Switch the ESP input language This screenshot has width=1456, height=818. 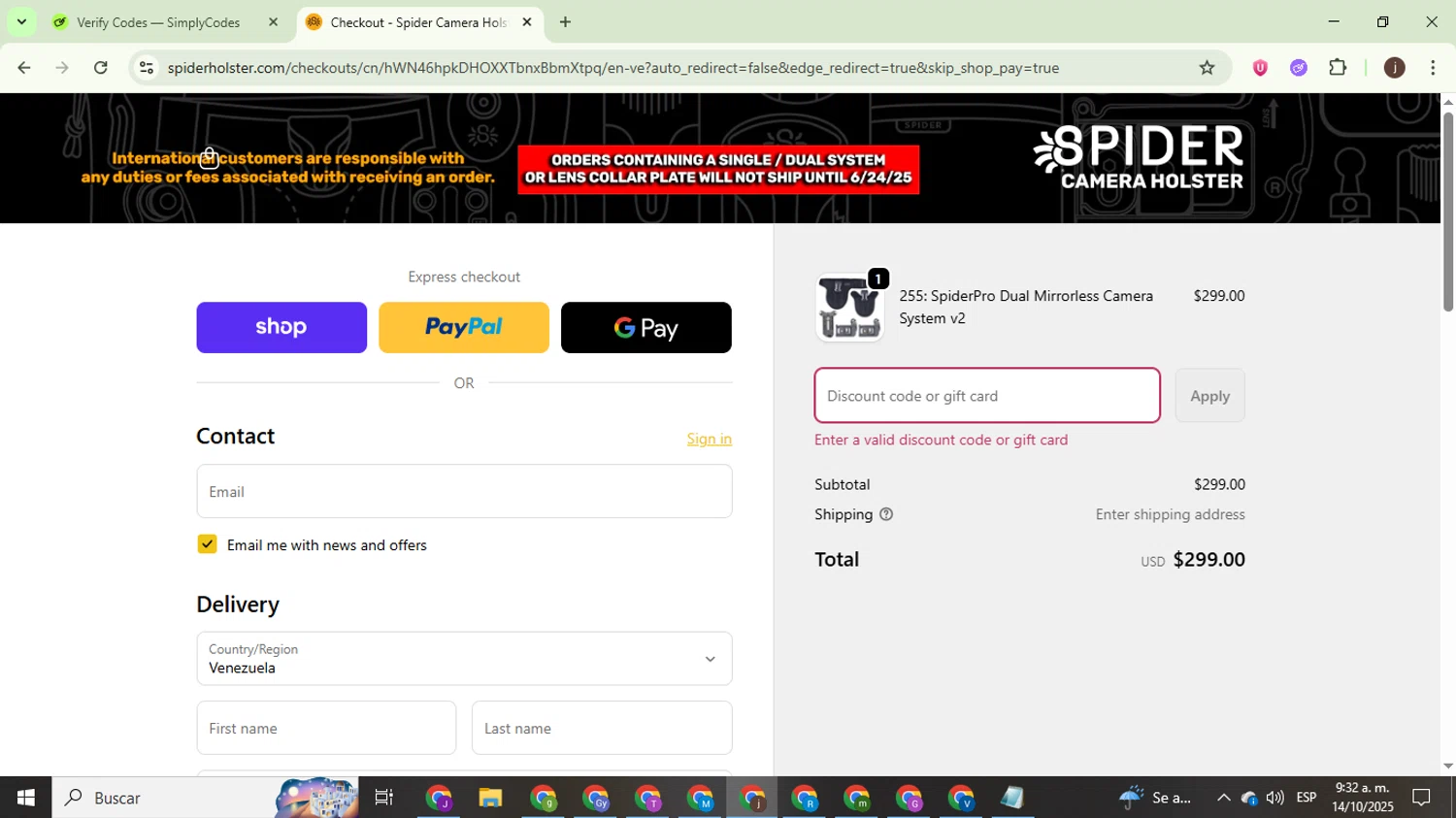(x=1307, y=798)
